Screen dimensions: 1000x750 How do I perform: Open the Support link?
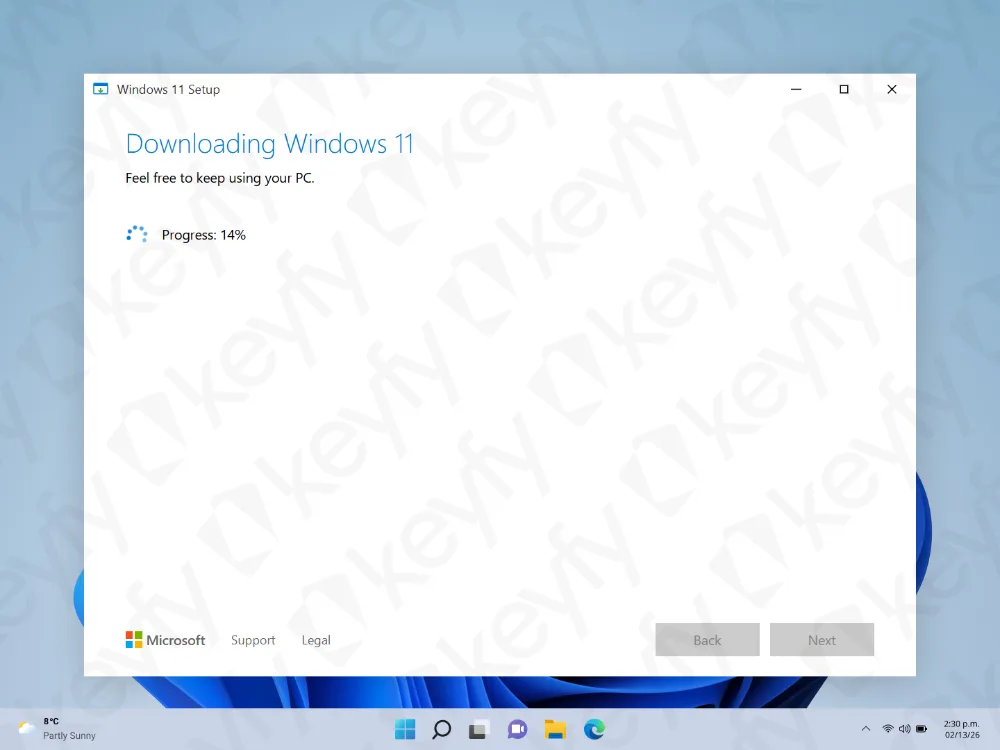point(253,640)
